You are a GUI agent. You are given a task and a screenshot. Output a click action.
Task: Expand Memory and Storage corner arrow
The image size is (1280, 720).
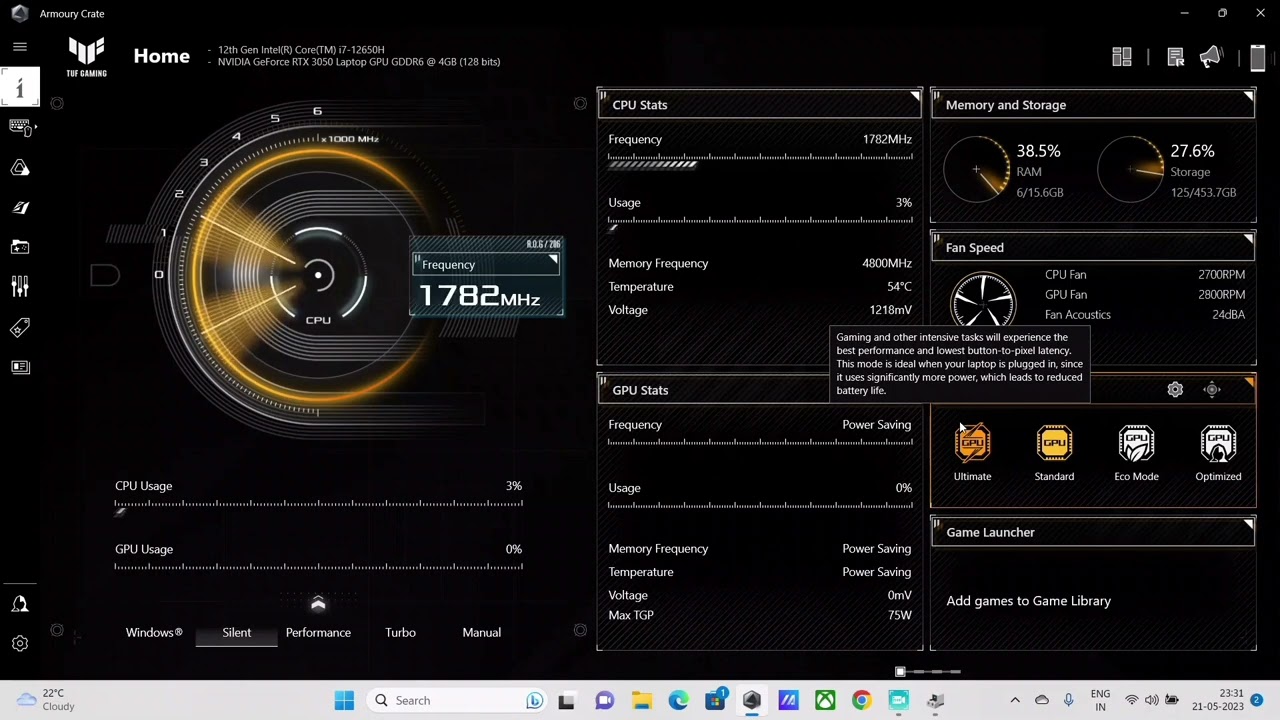[1248, 97]
